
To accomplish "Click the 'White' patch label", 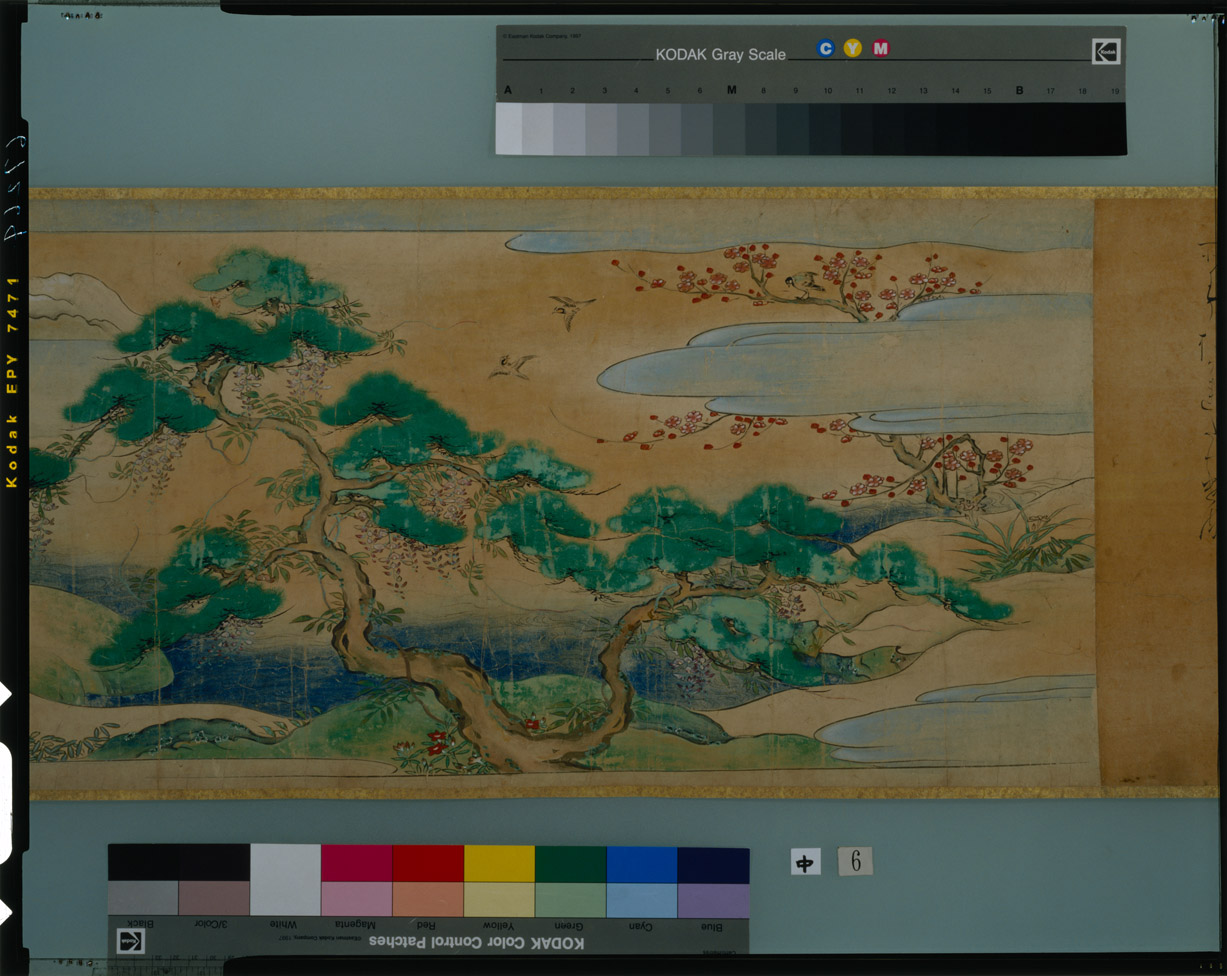I will pos(284,924).
